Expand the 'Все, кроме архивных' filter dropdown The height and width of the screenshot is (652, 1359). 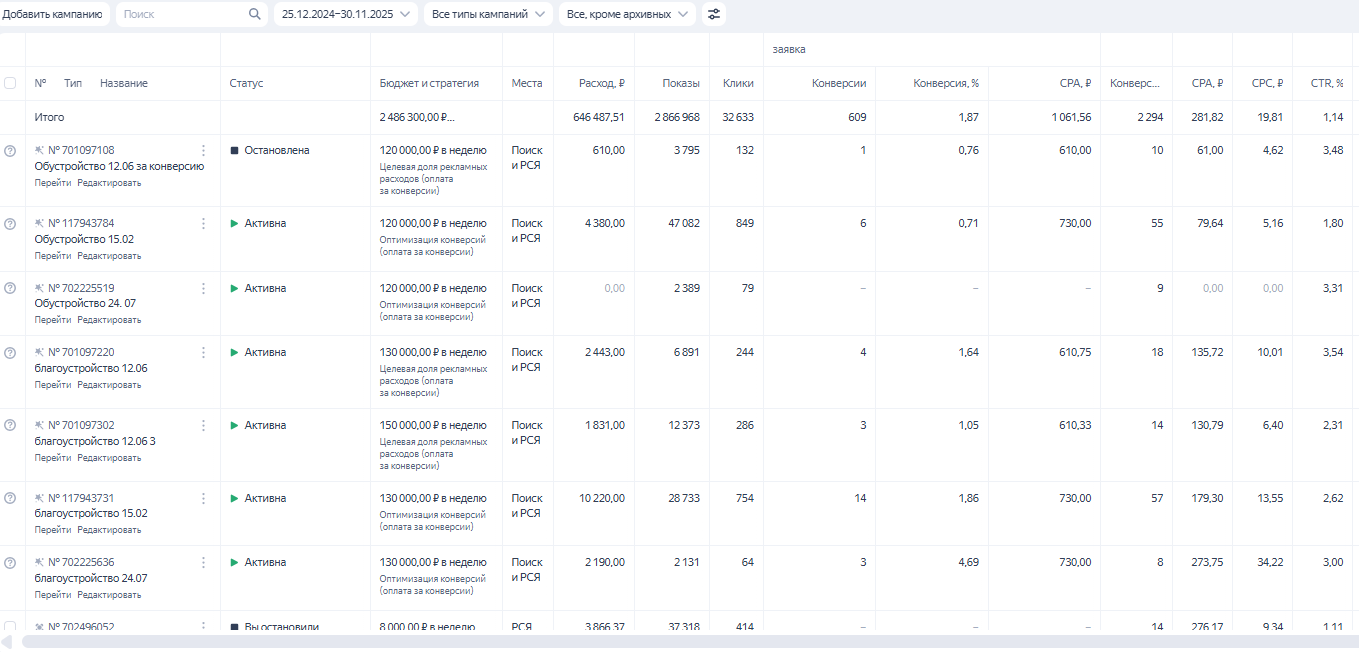coord(626,14)
